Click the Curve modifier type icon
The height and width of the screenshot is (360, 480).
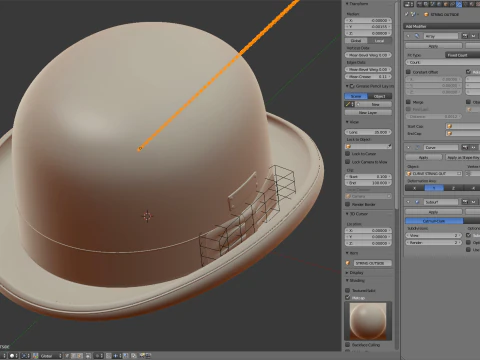417,147
